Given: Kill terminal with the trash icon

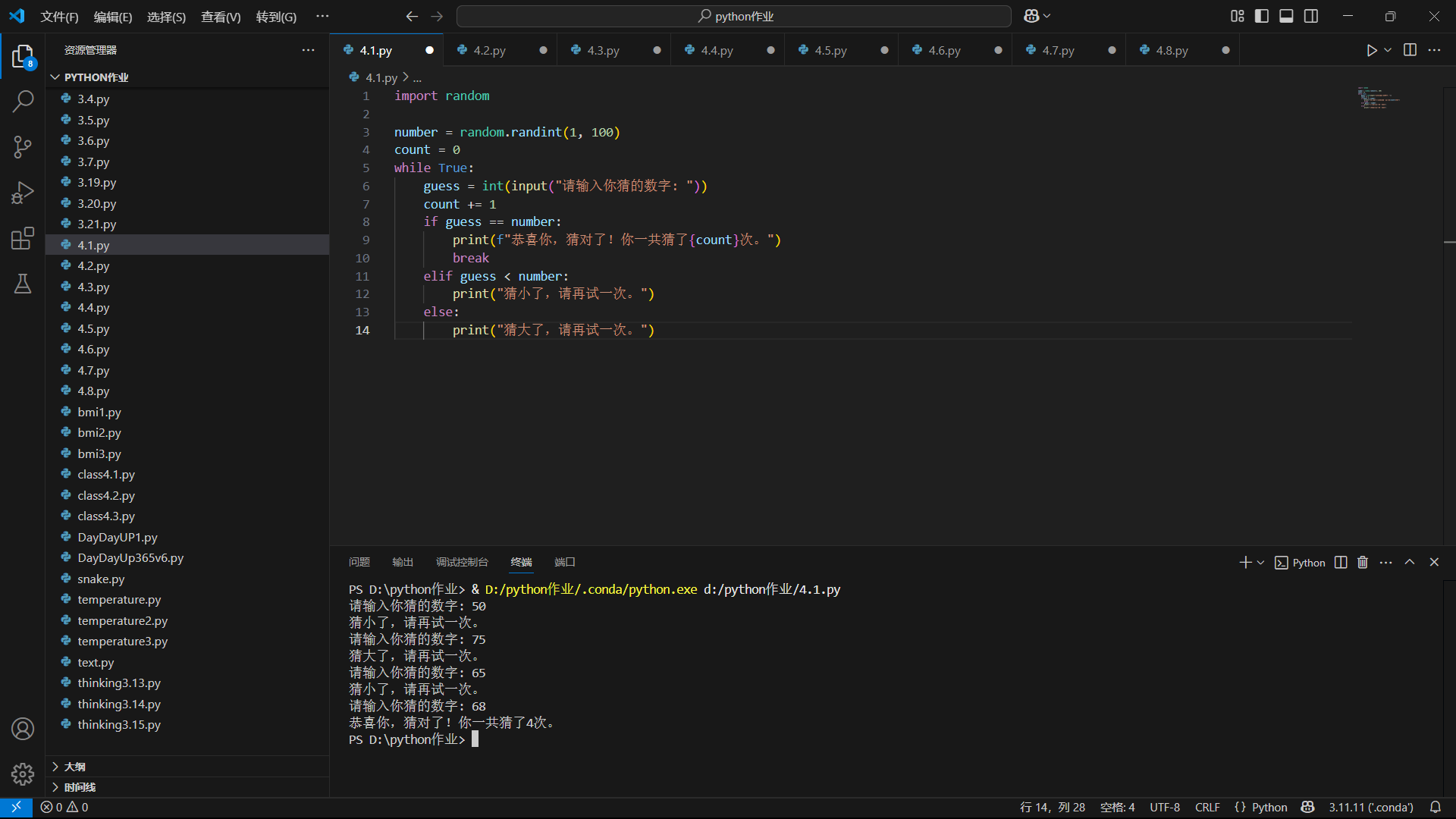Looking at the screenshot, I should [x=1363, y=563].
